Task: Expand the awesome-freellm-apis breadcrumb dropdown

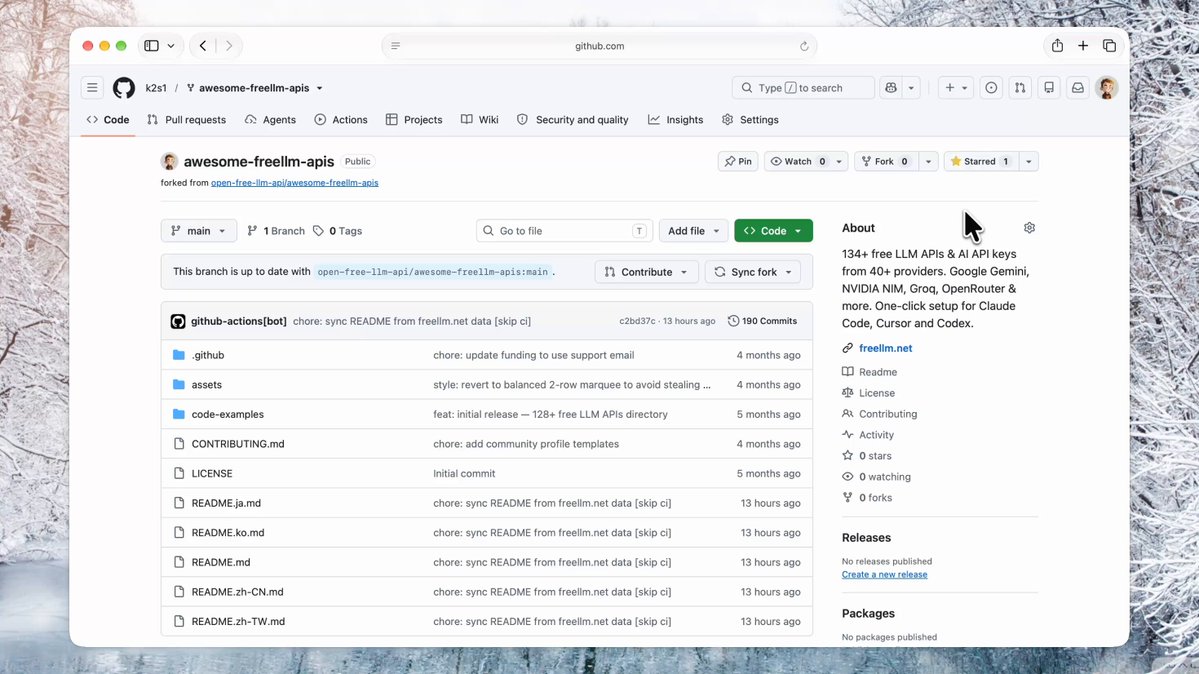Action: pyautogui.click(x=320, y=88)
